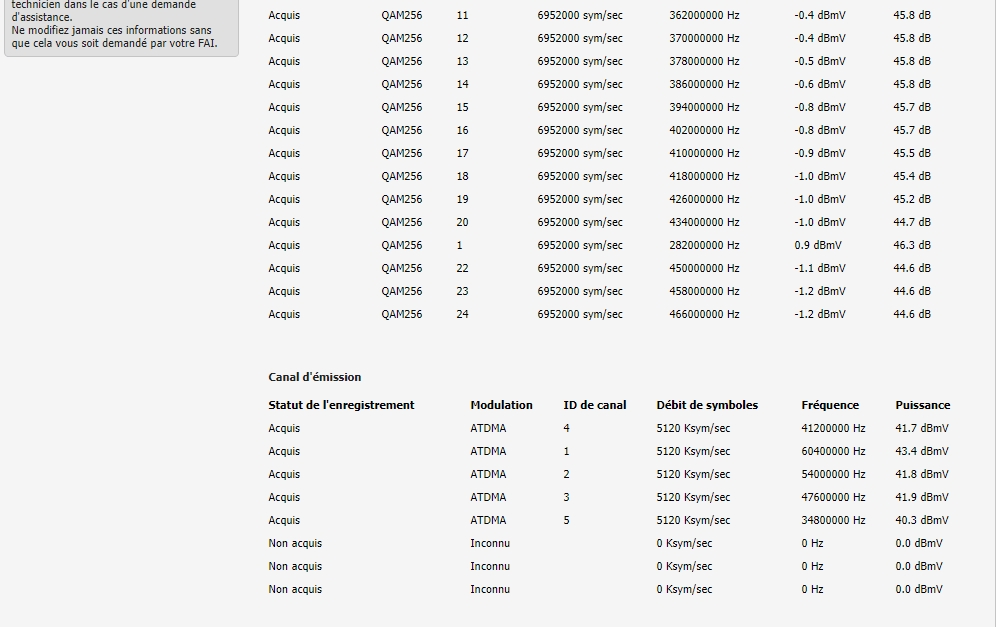Image resolution: width=998 pixels, height=627 pixels.
Task: Select the "Débit de symboles" column header
Action: pyautogui.click(x=707, y=405)
